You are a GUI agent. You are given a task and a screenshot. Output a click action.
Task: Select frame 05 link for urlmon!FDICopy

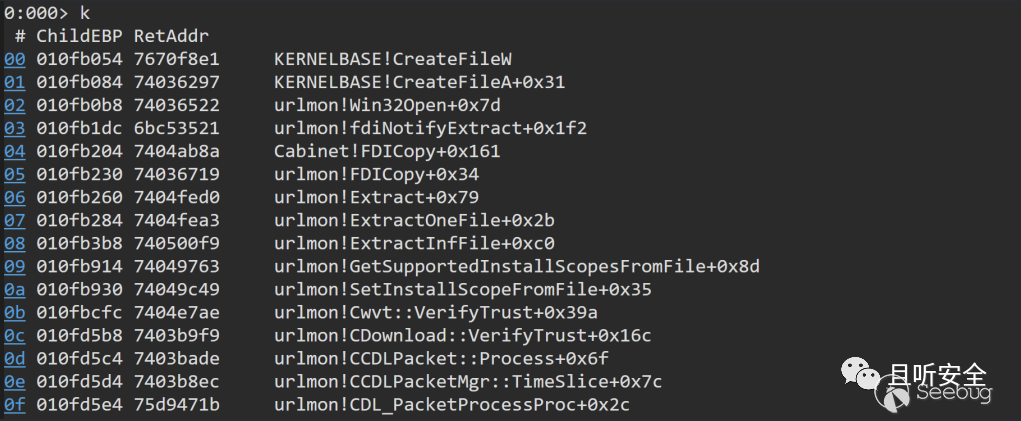[x=14, y=174]
